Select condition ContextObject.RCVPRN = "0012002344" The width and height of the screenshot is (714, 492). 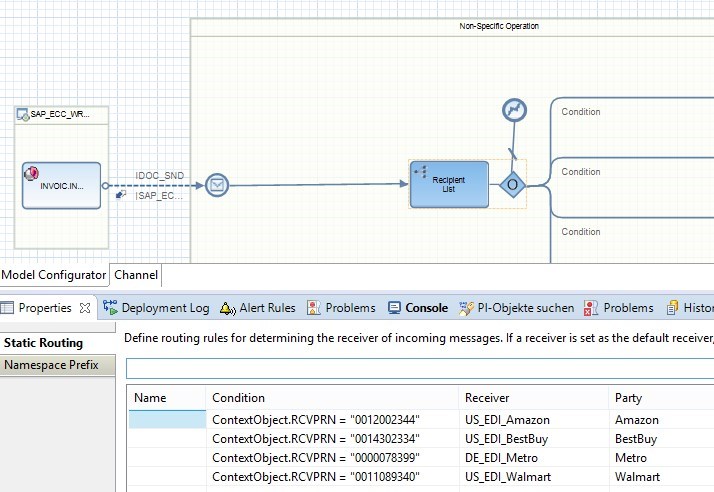click(316, 420)
